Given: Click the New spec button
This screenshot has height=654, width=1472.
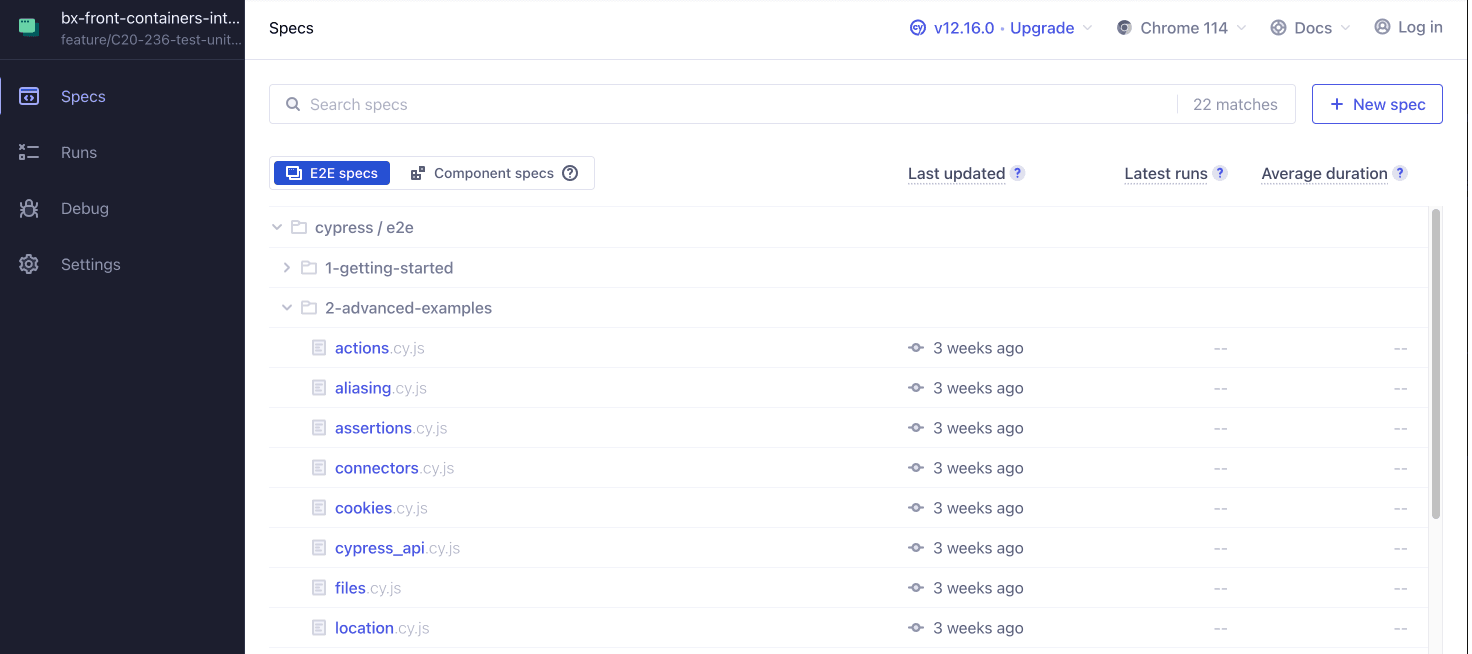Looking at the screenshot, I should (x=1376, y=104).
